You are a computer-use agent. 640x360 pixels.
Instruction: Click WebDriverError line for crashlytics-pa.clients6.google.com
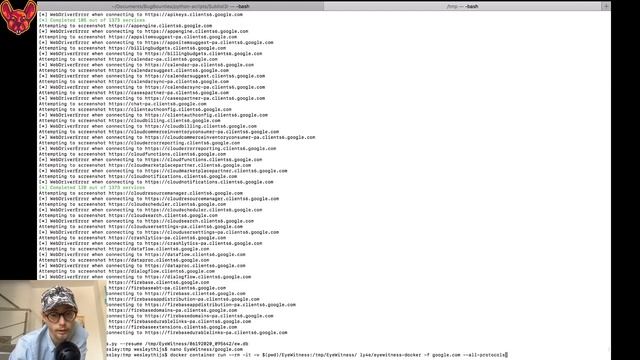pyautogui.click(x=151, y=243)
